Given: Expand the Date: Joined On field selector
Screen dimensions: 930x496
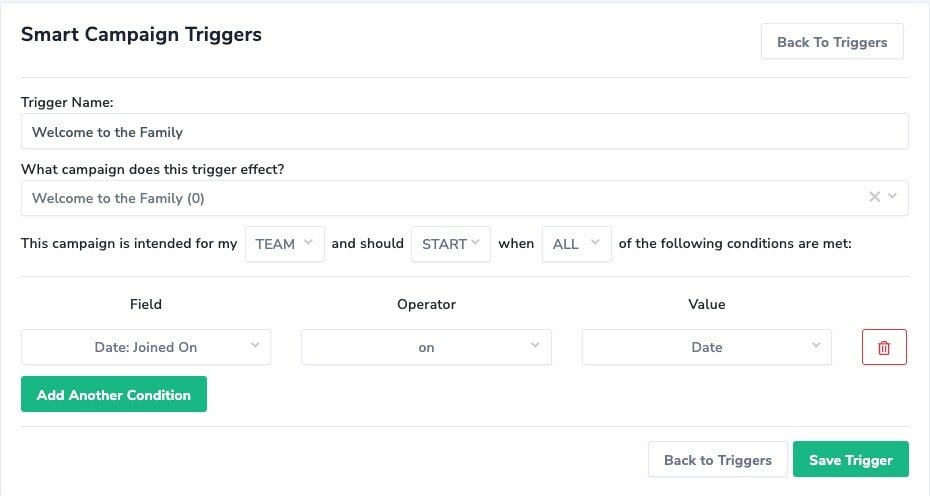Looking at the screenshot, I should click(146, 347).
